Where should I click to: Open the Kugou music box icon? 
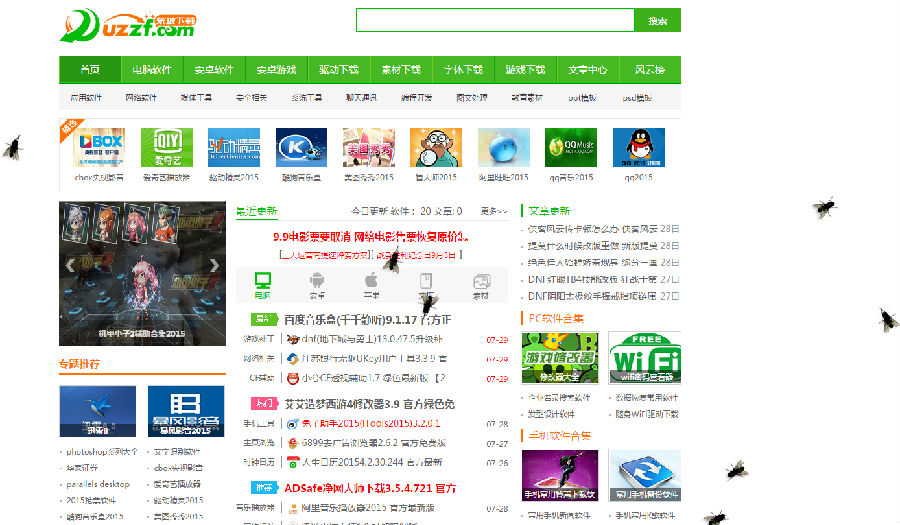point(301,147)
